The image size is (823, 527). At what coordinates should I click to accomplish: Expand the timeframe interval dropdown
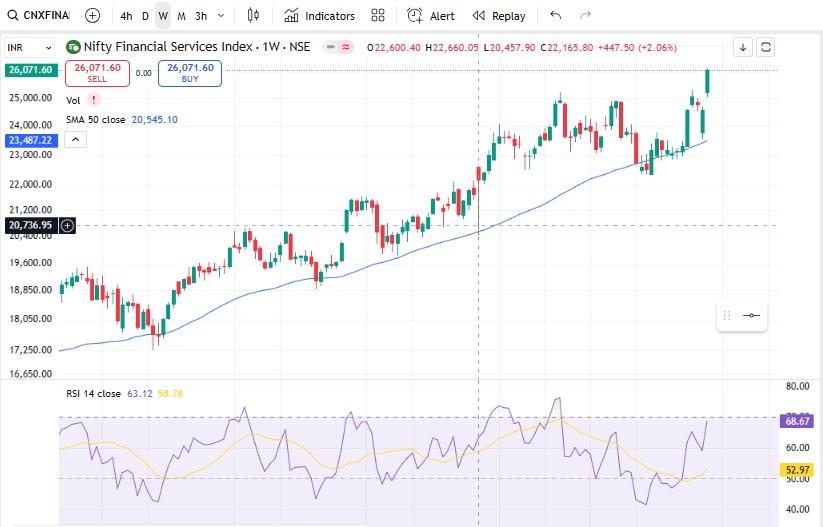[221, 16]
